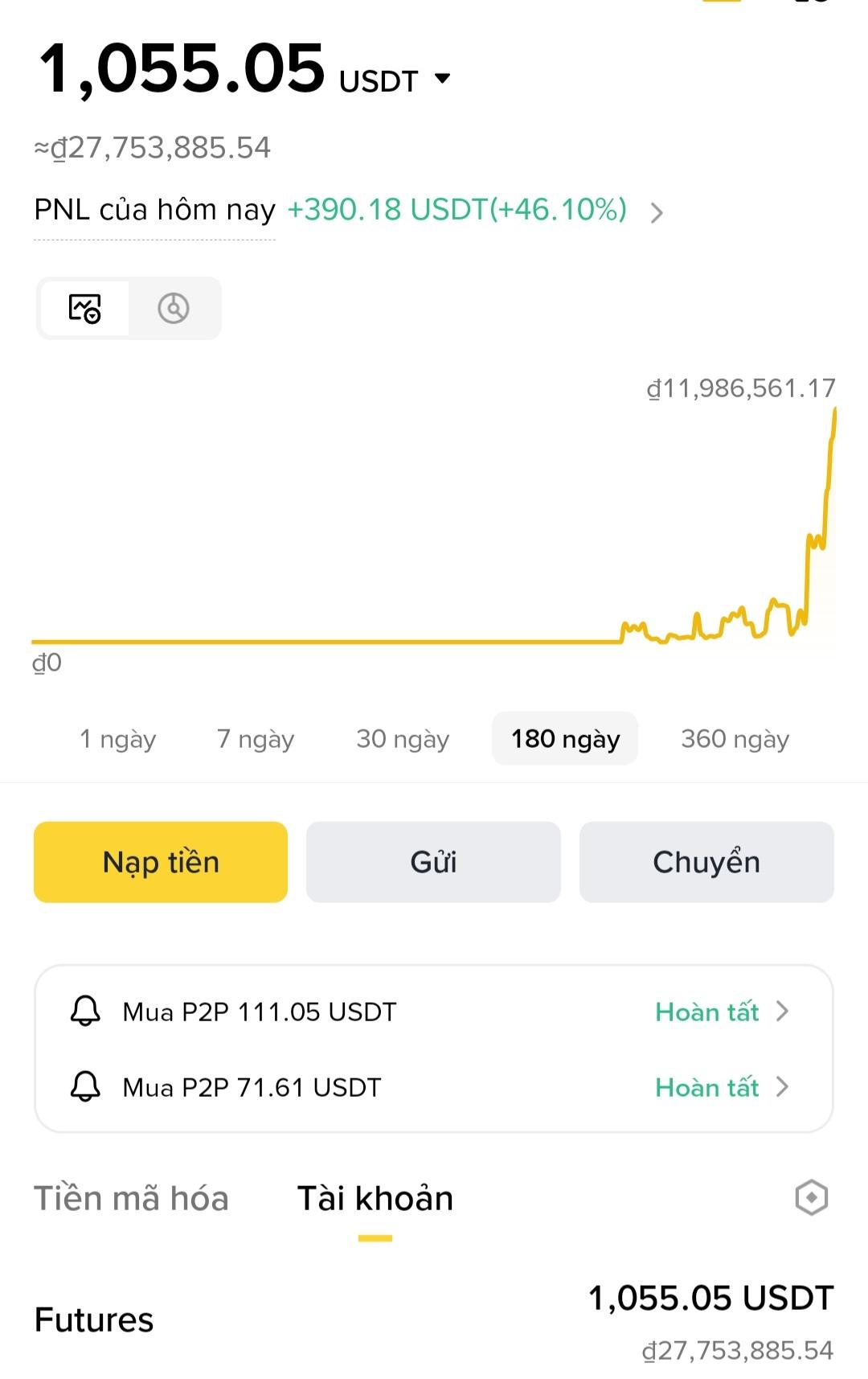Switch to the Tiền mã hóa tab
This screenshot has height=1379, width=868.
point(131,1198)
